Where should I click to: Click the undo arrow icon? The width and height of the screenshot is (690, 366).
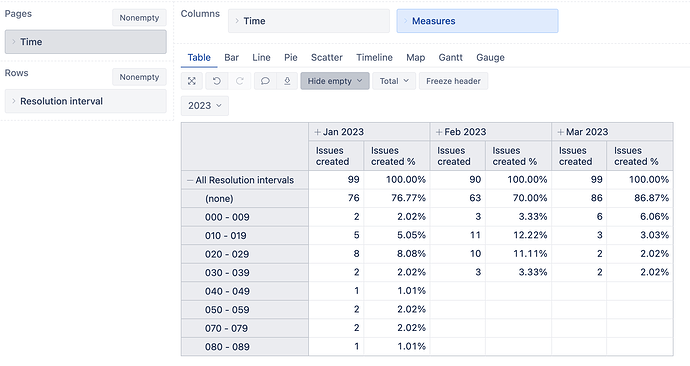pos(217,81)
